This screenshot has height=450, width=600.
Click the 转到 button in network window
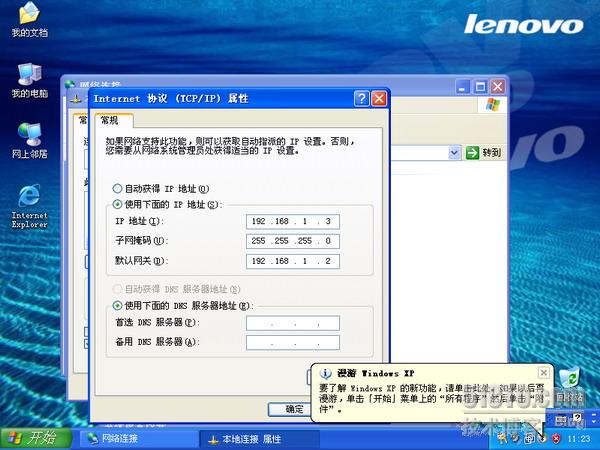pyautogui.click(x=484, y=153)
